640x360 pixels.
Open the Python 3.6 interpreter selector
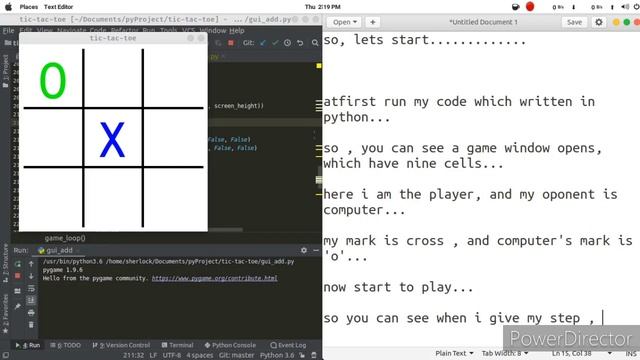pyautogui.click(x=277, y=356)
